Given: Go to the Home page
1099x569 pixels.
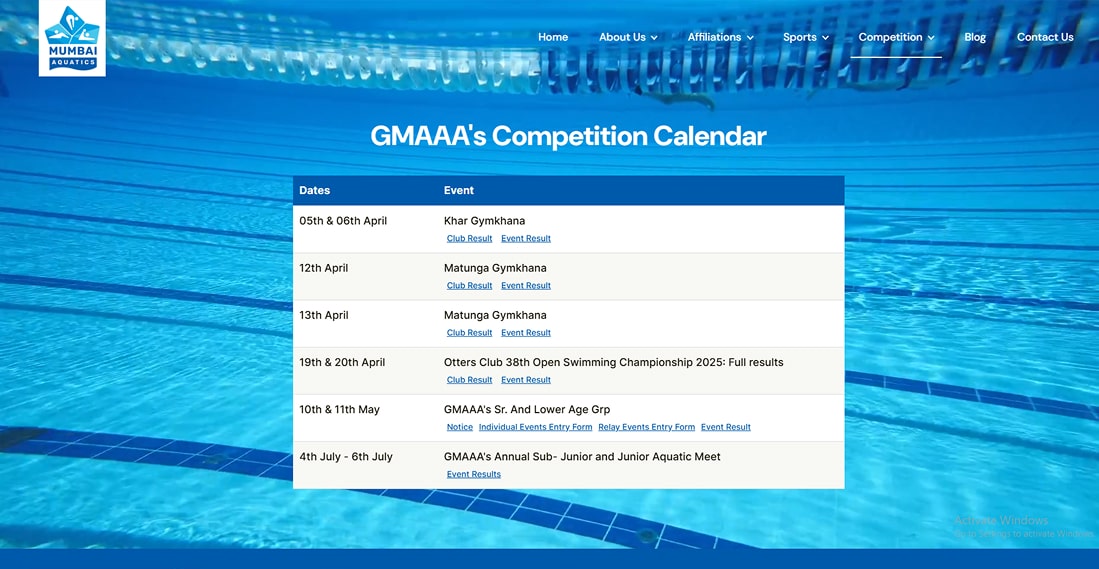Looking at the screenshot, I should 553,37.
